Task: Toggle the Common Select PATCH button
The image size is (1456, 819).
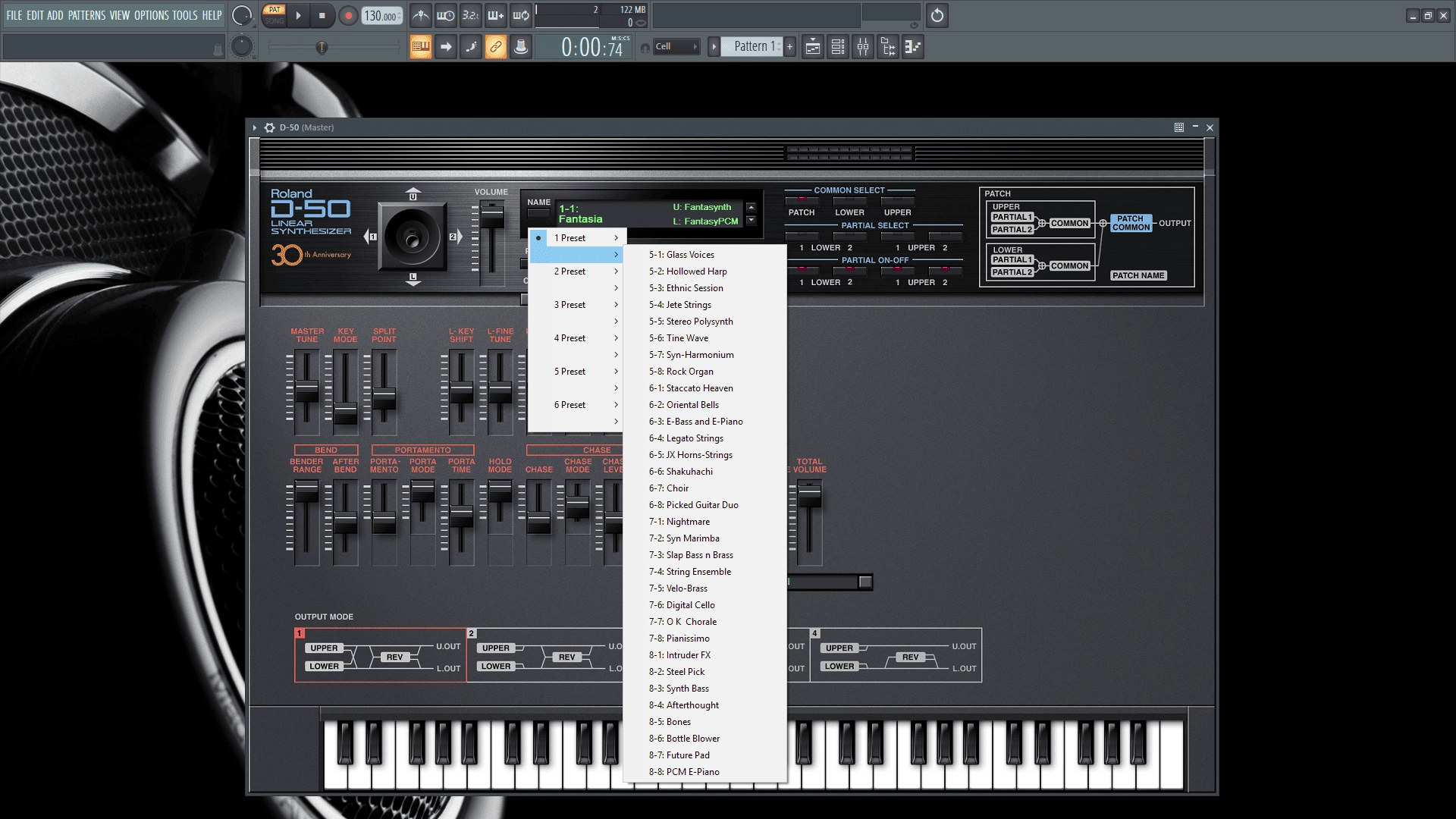Action: coord(802,201)
